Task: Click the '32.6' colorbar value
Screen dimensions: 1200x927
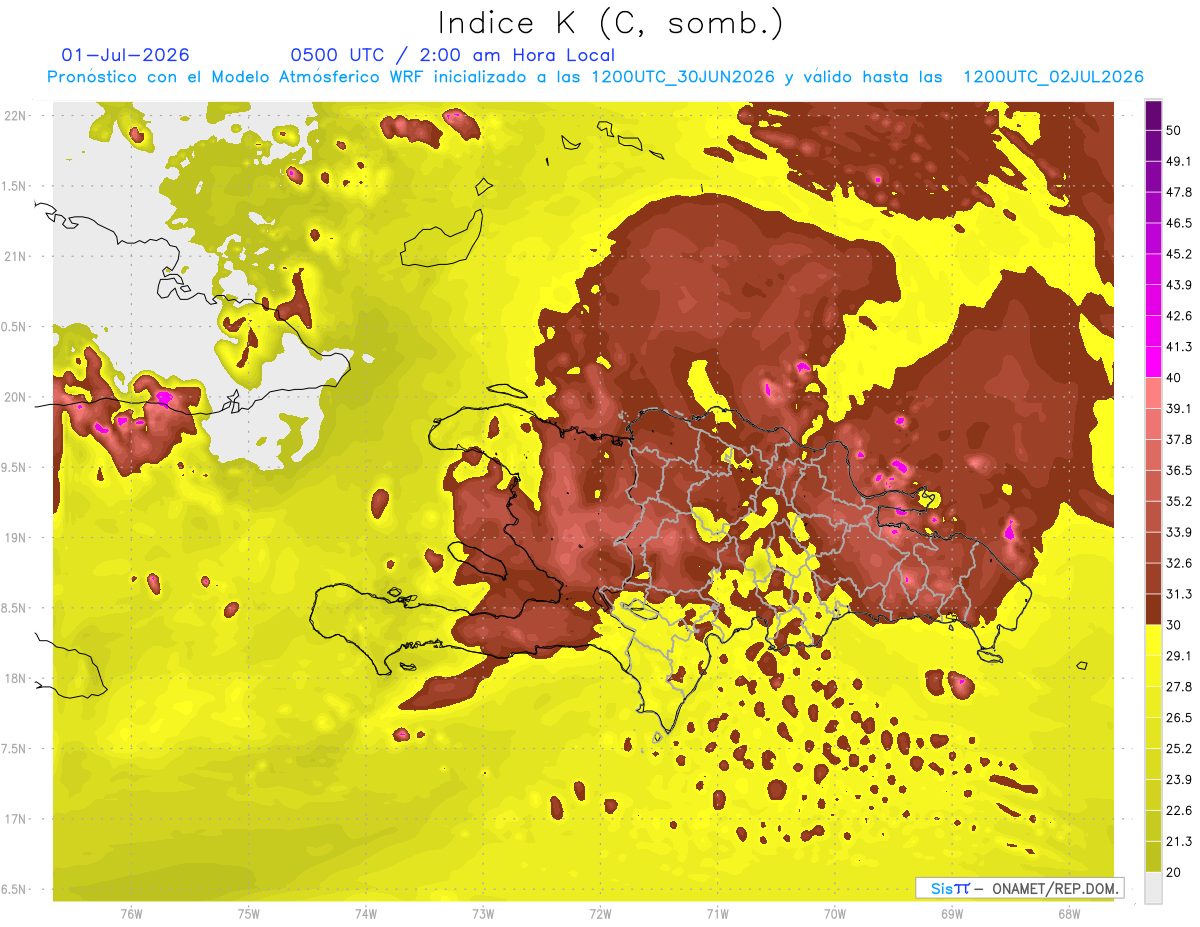Action: pos(1178,563)
